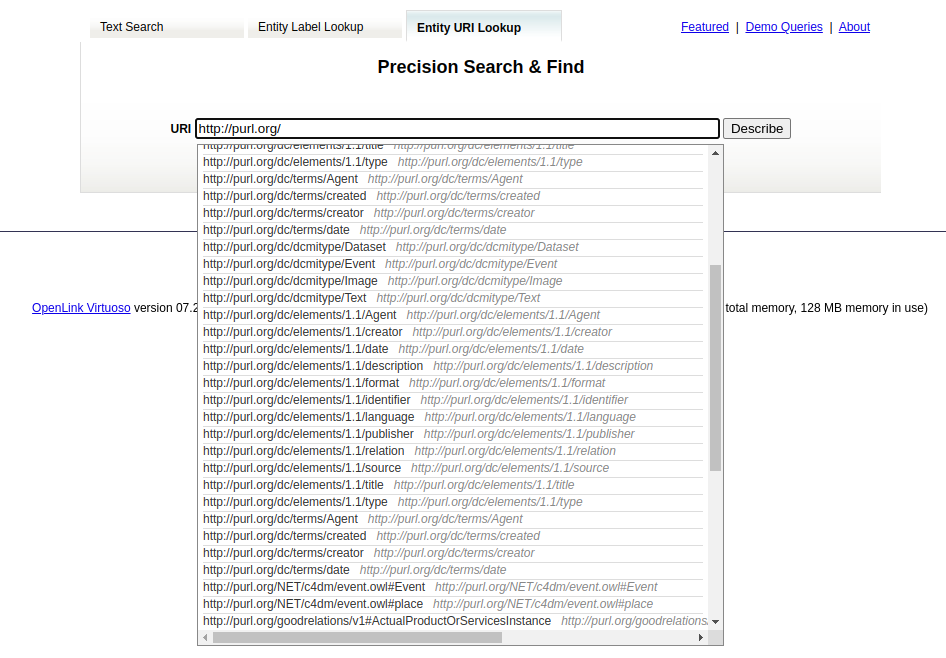The width and height of the screenshot is (946, 658).
Task: Focus the URI input field
Action: point(457,129)
